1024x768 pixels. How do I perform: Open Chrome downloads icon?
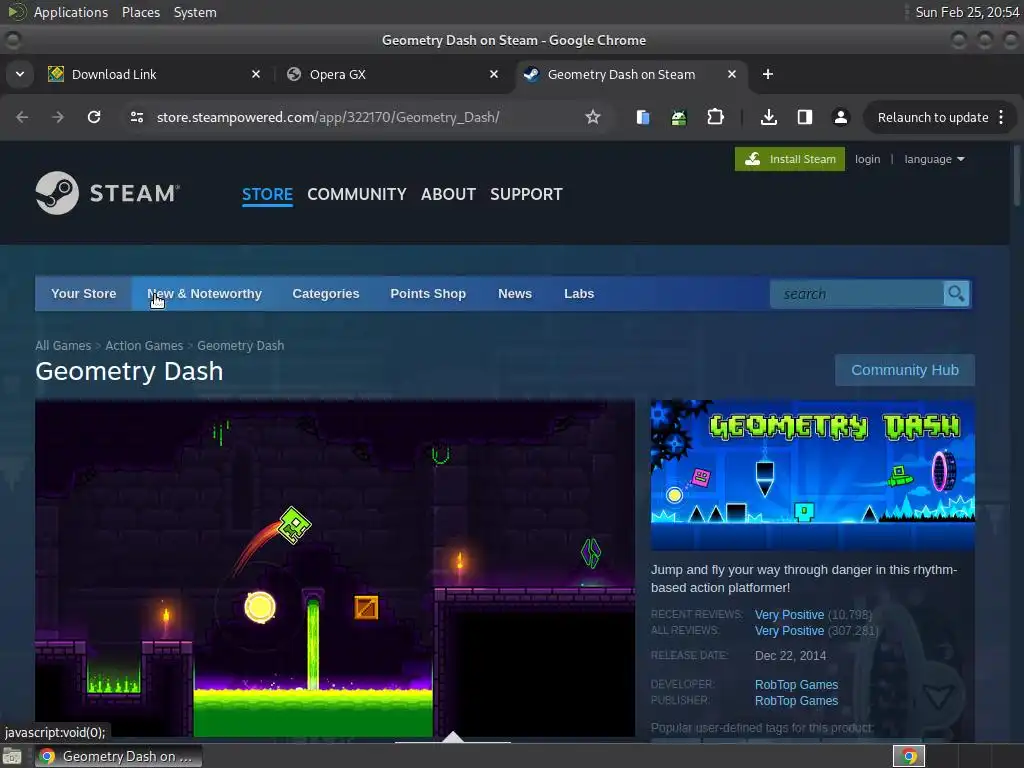[x=769, y=117]
